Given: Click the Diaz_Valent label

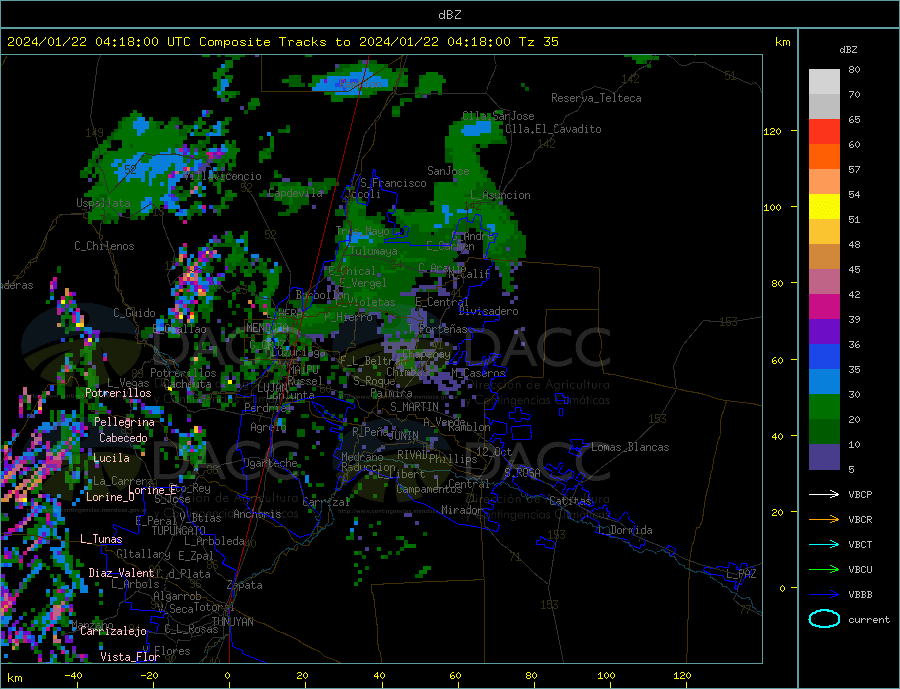Looking at the screenshot, I should (x=121, y=573).
